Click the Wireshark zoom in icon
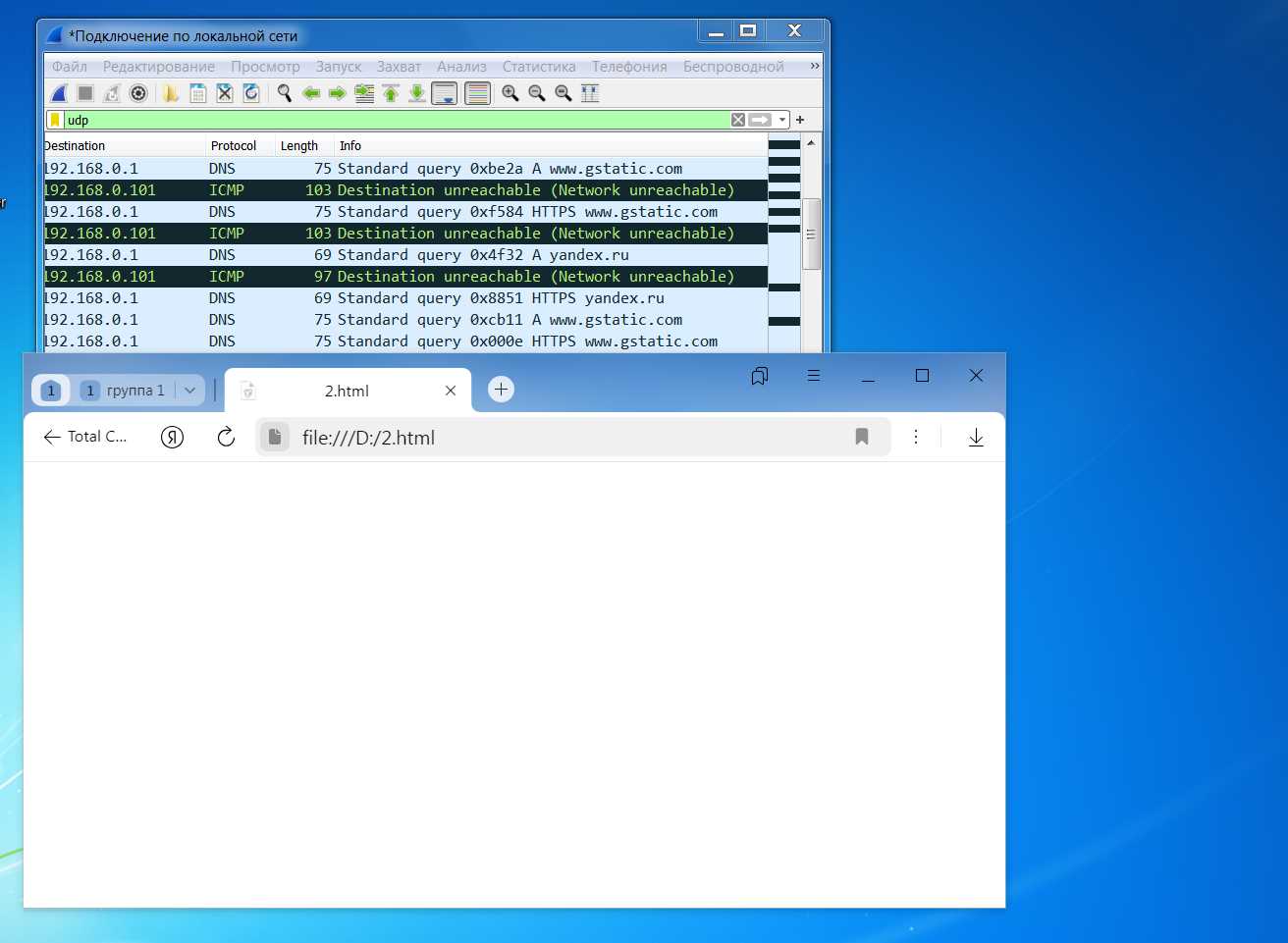This screenshot has width=1288, height=943. [510, 93]
